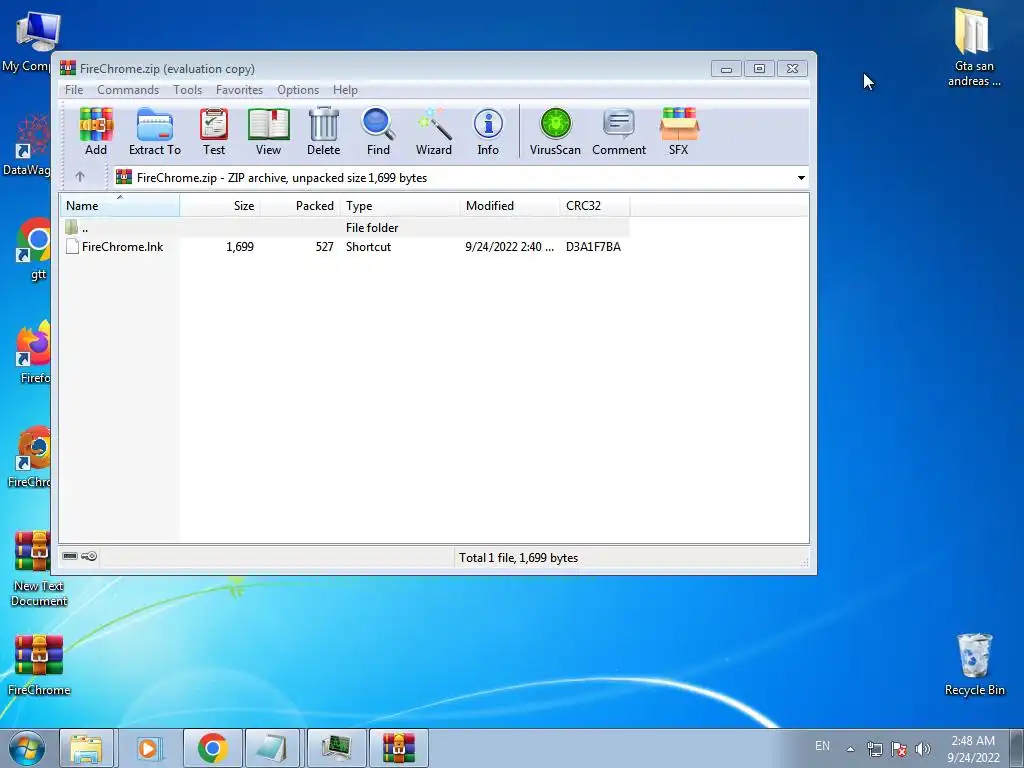
Task: Expand the archive path dropdown
Action: click(801, 178)
